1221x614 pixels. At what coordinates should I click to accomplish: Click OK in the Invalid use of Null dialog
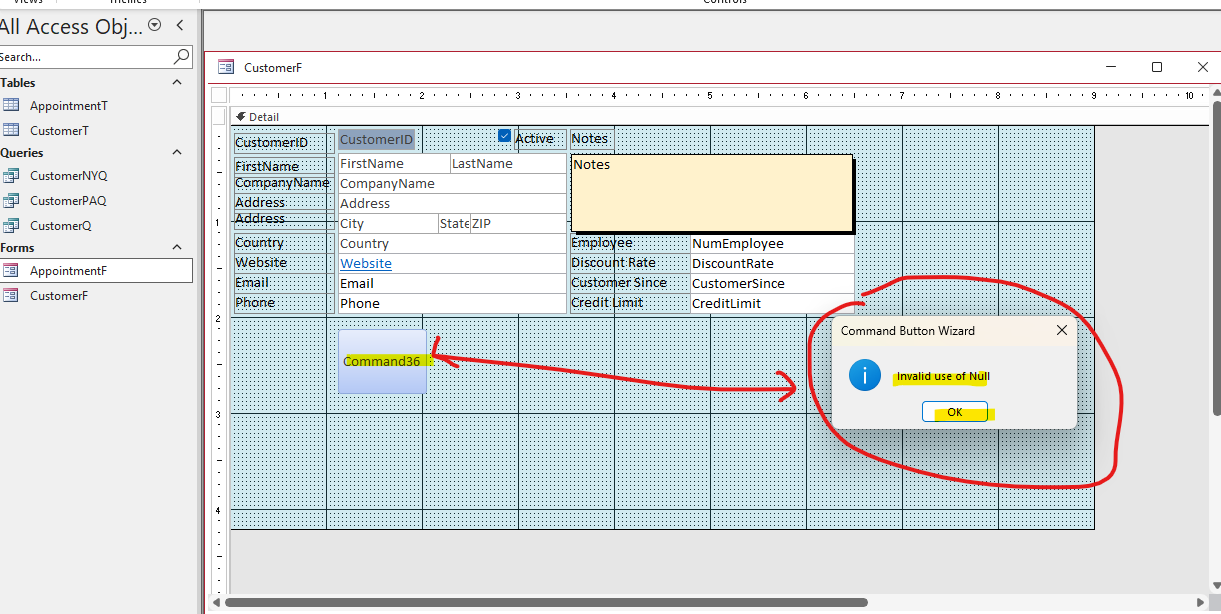[x=954, y=412]
